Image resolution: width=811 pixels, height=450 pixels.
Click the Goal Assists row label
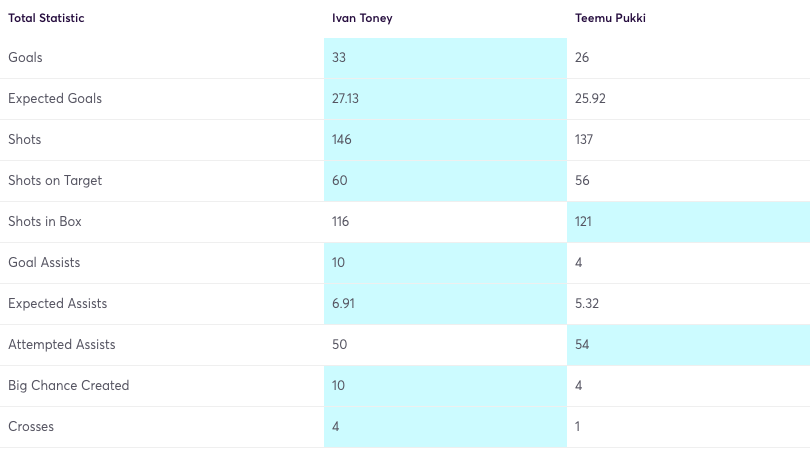tap(44, 263)
